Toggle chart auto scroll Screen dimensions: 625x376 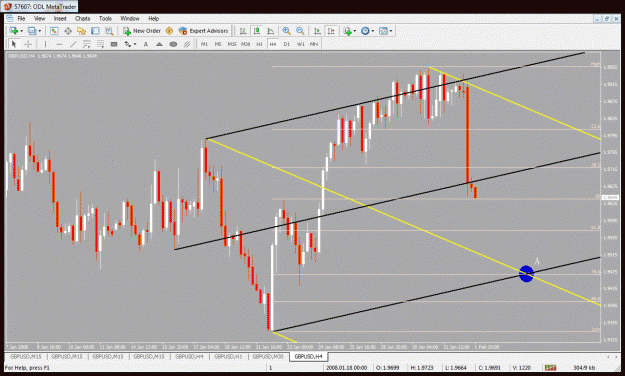[317, 31]
